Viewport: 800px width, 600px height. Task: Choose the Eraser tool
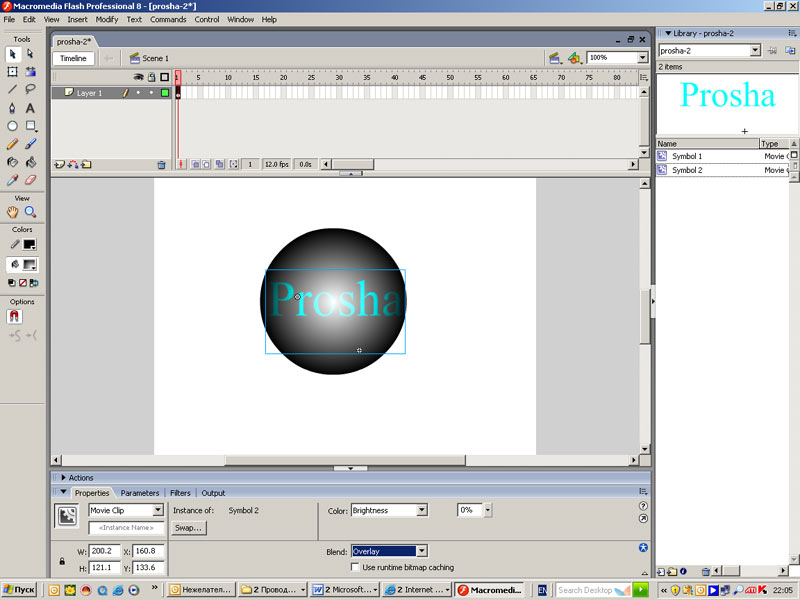pyautogui.click(x=30, y=181)
